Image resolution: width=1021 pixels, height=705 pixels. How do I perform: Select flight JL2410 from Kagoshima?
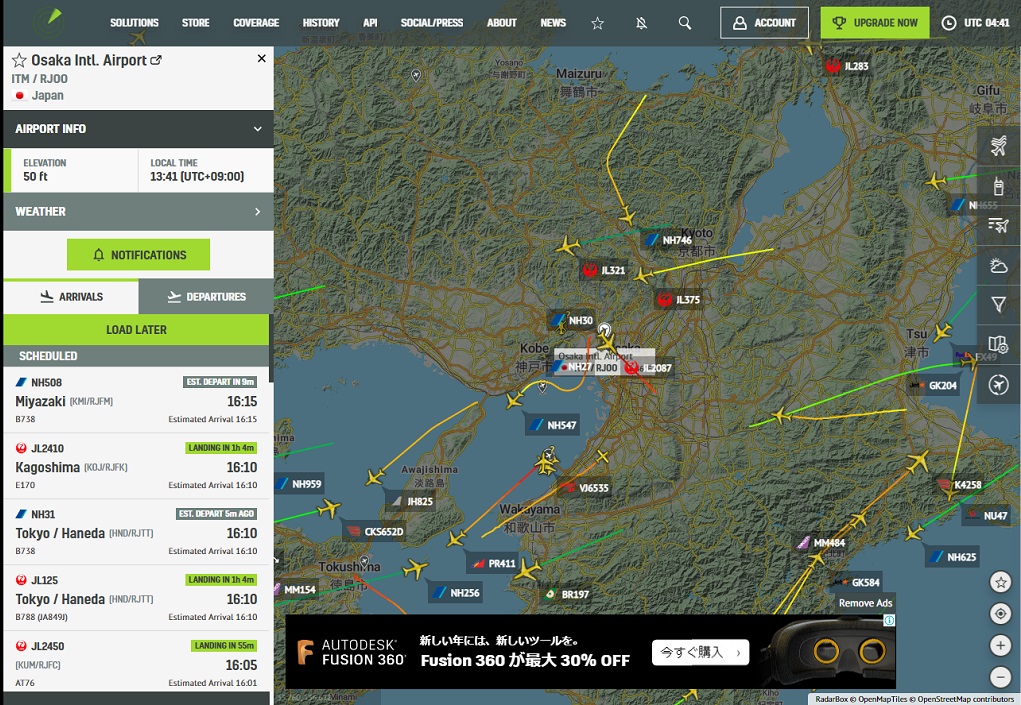point(137,466)
